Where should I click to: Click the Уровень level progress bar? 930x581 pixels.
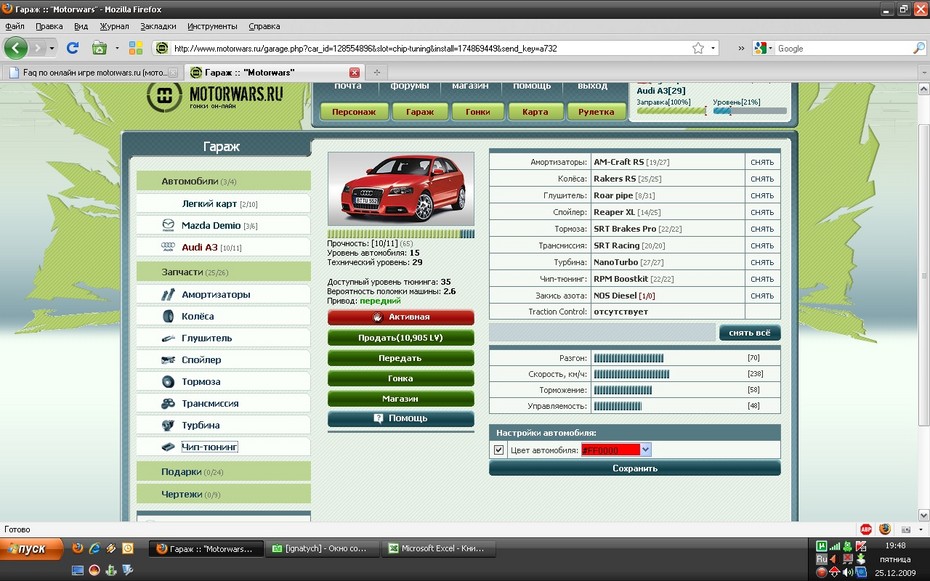click(750, 111)
